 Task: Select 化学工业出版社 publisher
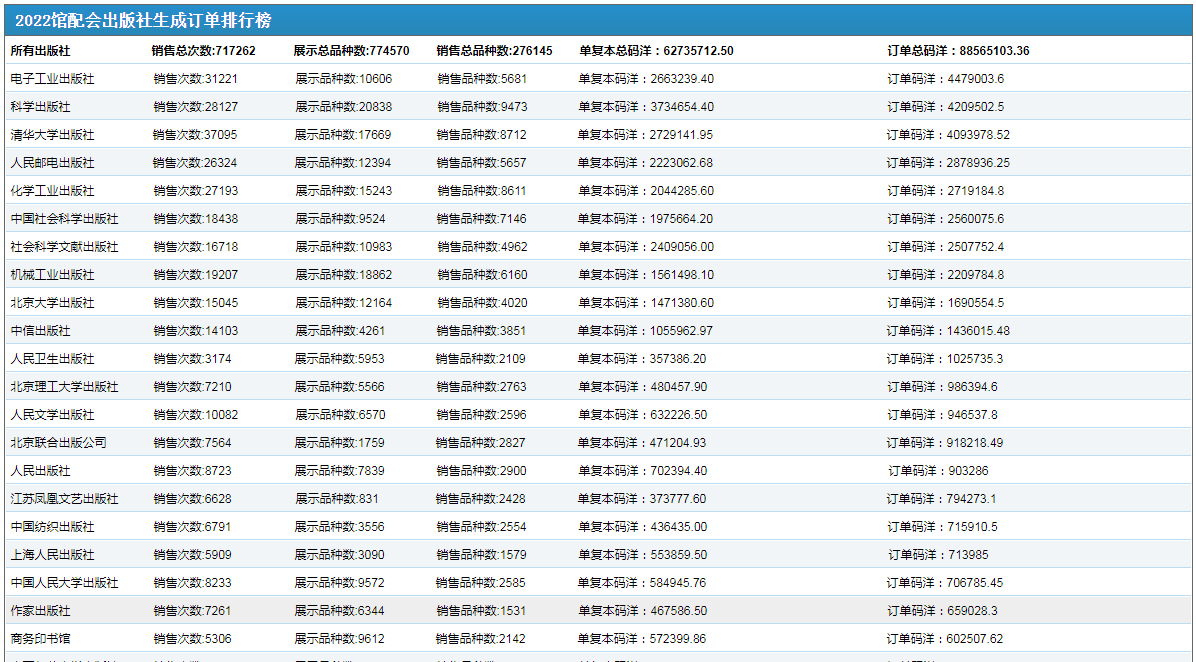[52, 191]
